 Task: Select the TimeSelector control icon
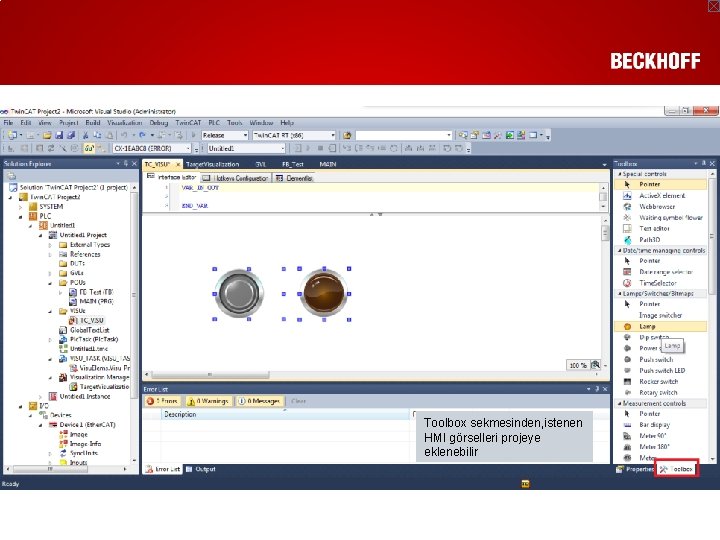[627, 283]
